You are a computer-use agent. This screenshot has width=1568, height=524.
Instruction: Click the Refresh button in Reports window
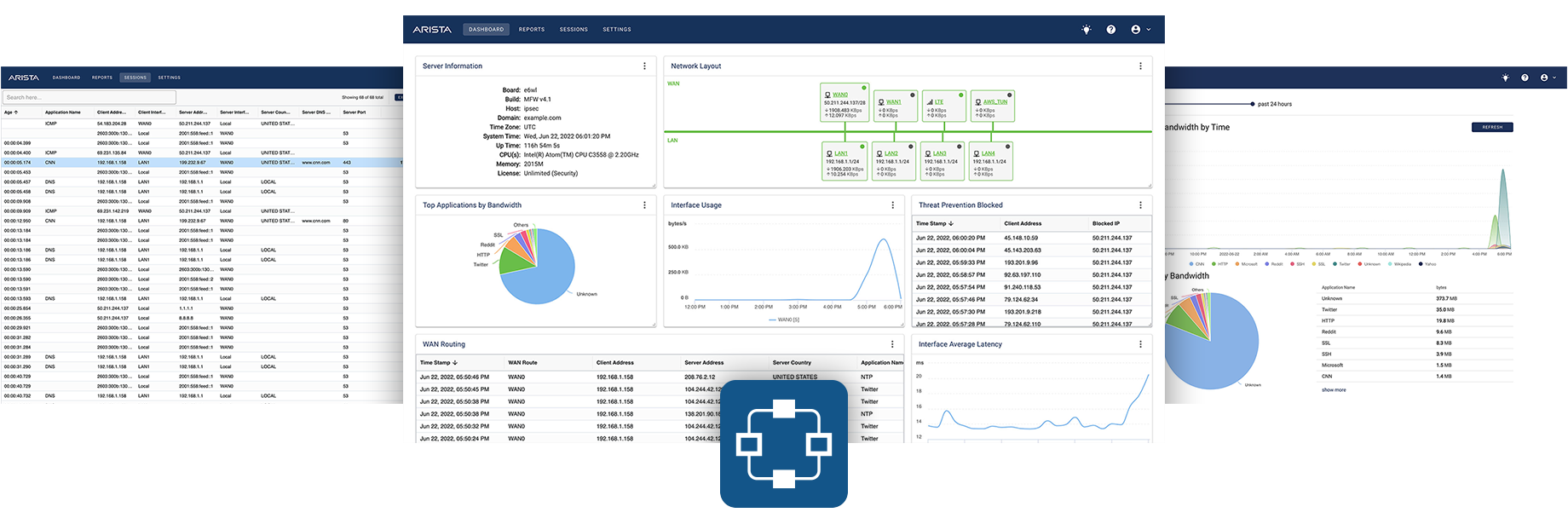click(1492, 127)
